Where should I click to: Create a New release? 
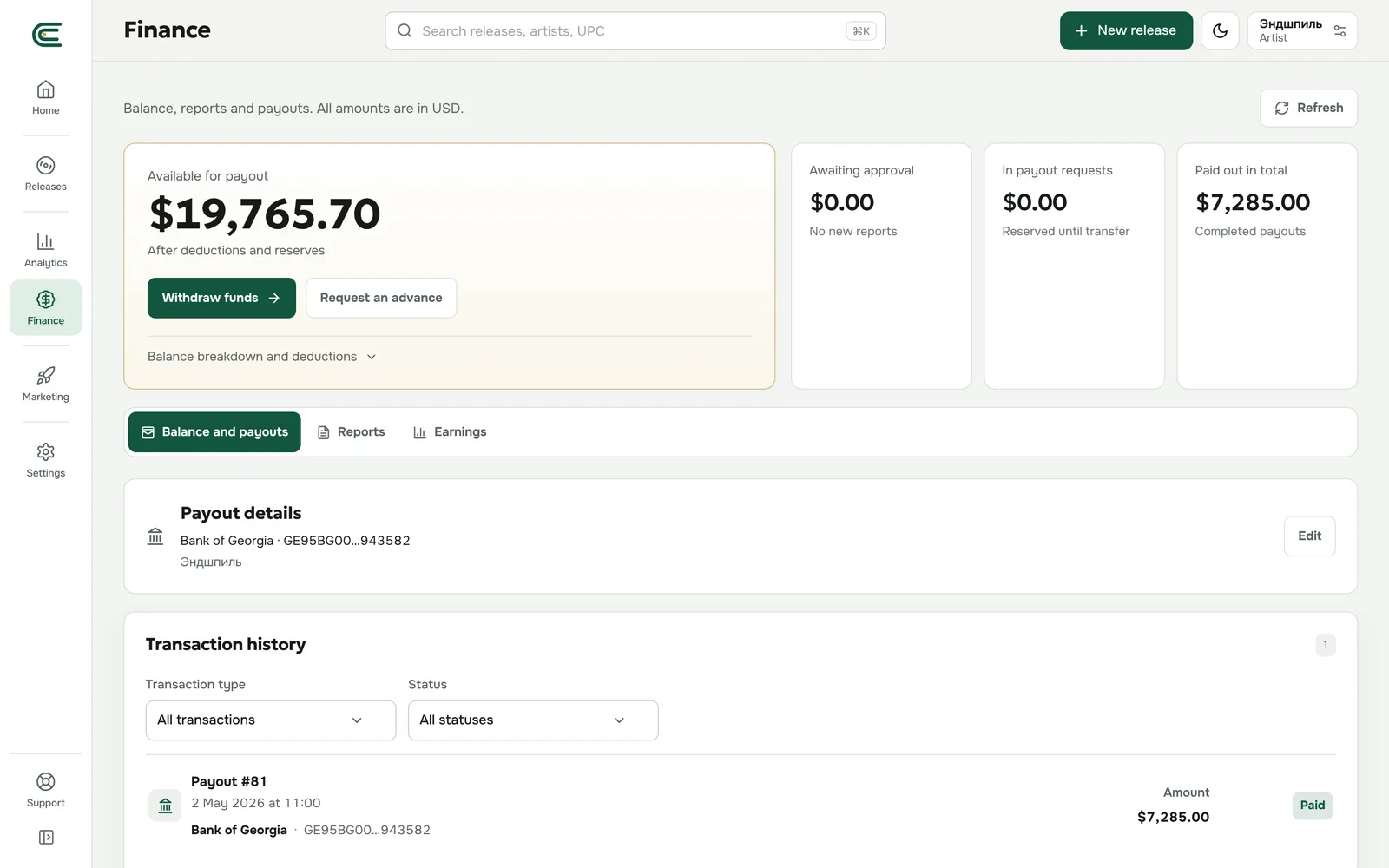(x=1126, y=31)
